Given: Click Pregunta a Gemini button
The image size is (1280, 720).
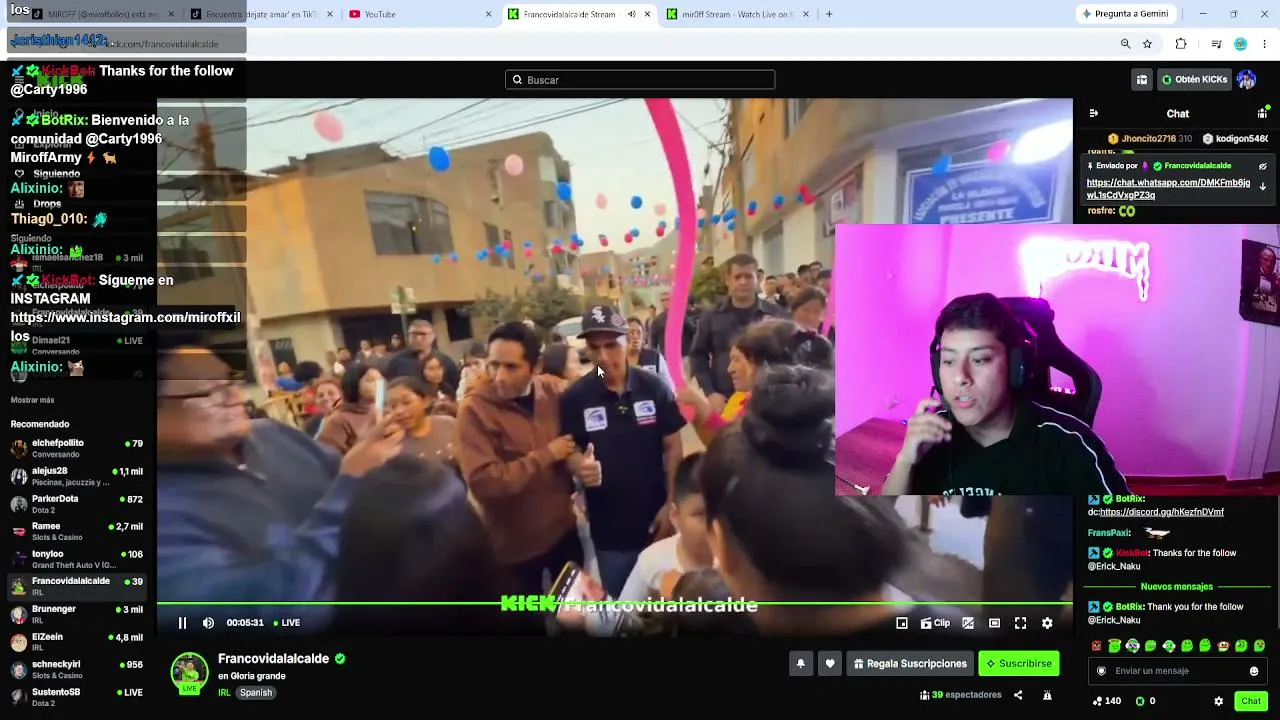Looking at the screenshot, I should click(x=1125, y=14).
